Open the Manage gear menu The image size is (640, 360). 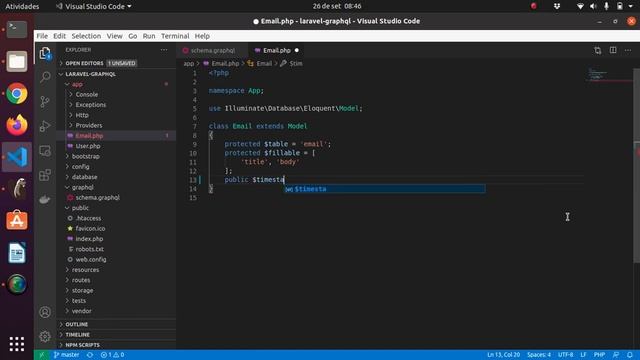click(45, 336)
